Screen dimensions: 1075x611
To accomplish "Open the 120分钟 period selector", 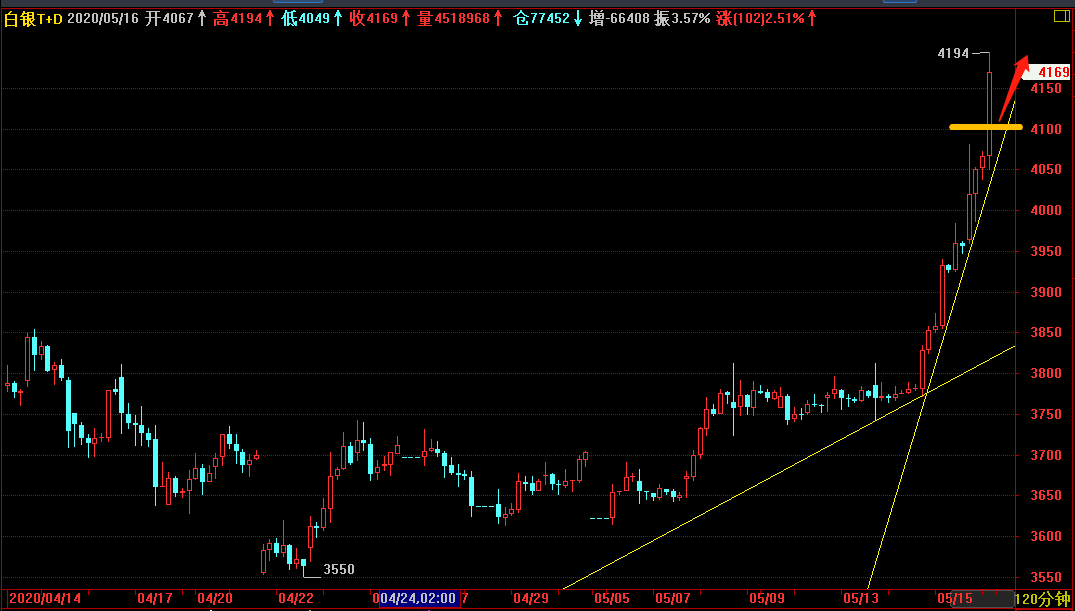I will click(x=1043, y=599).
